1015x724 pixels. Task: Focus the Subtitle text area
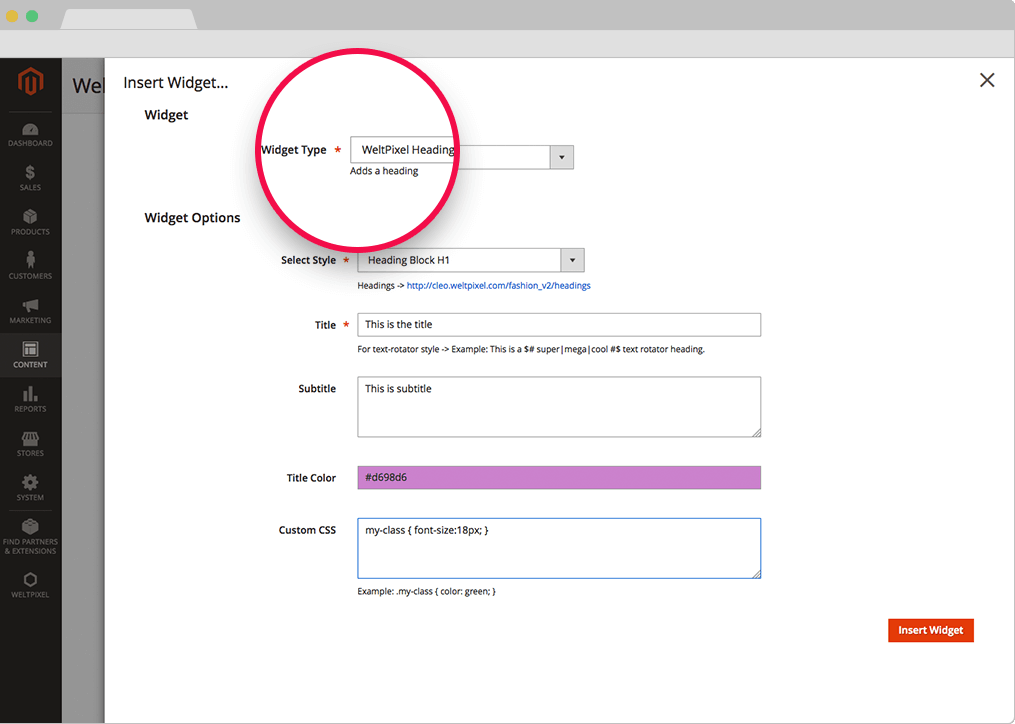(558, 406)
